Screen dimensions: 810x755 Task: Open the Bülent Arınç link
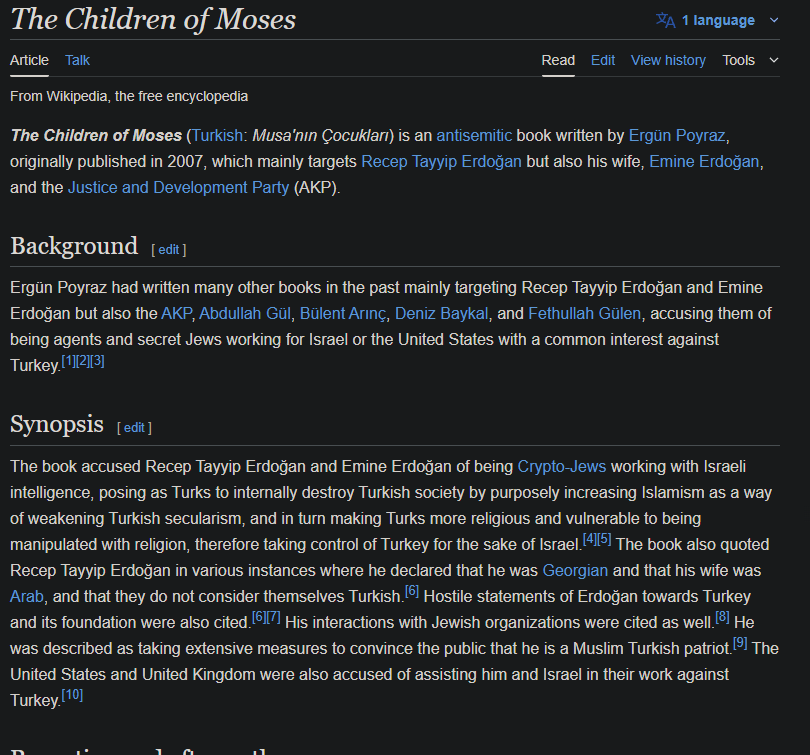tap(342, 313)
